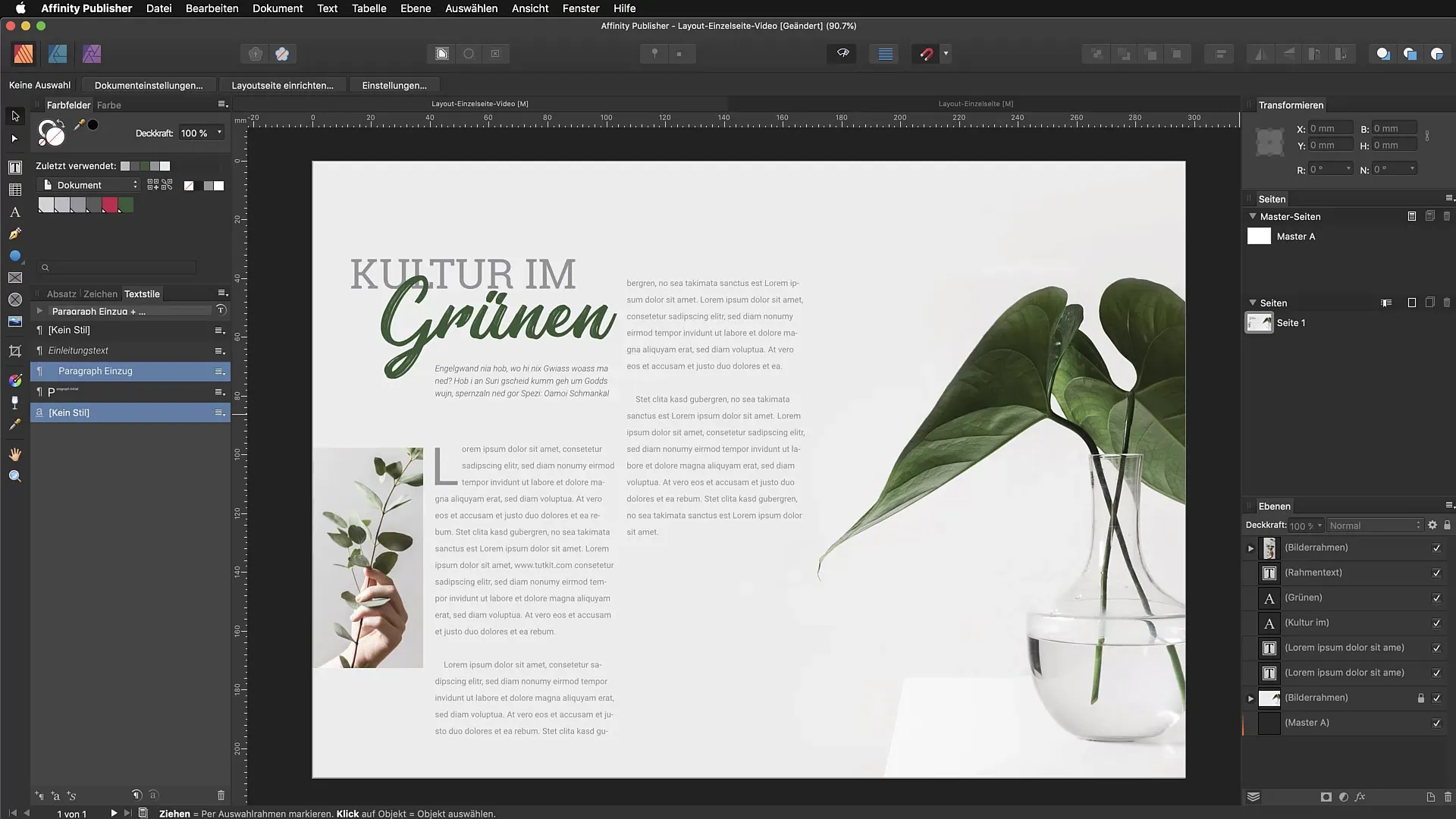Select the Transparency tool
1456x819 pixels.
pos(15,403)
